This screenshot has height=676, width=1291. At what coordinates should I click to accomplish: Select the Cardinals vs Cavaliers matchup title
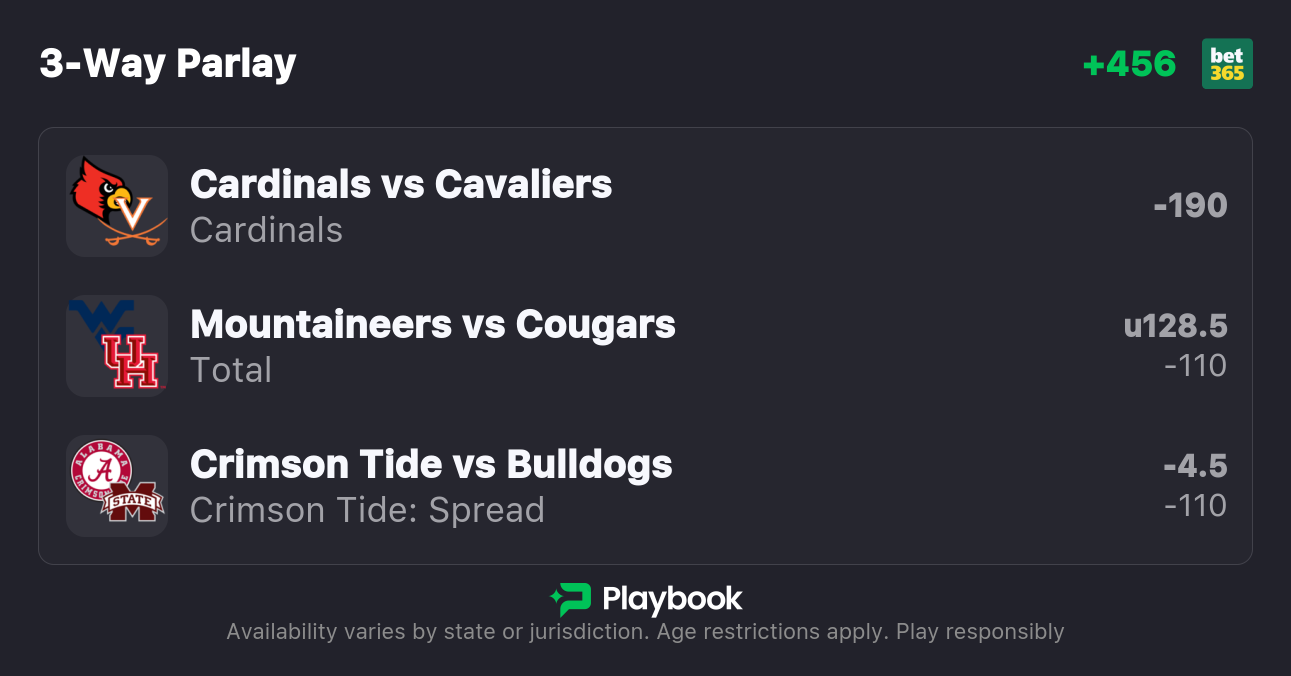401,184
